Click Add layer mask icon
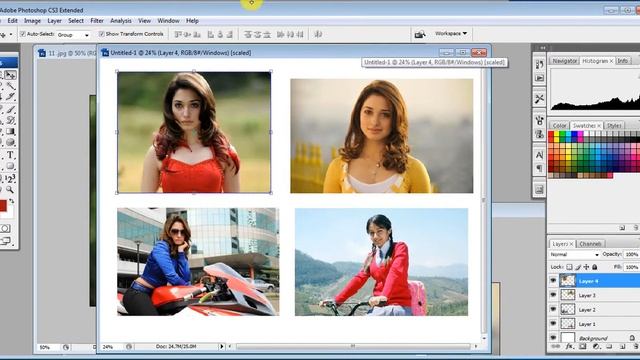This screenshot has width=640, height=360. pyautogui.click(x=583, y=347)
